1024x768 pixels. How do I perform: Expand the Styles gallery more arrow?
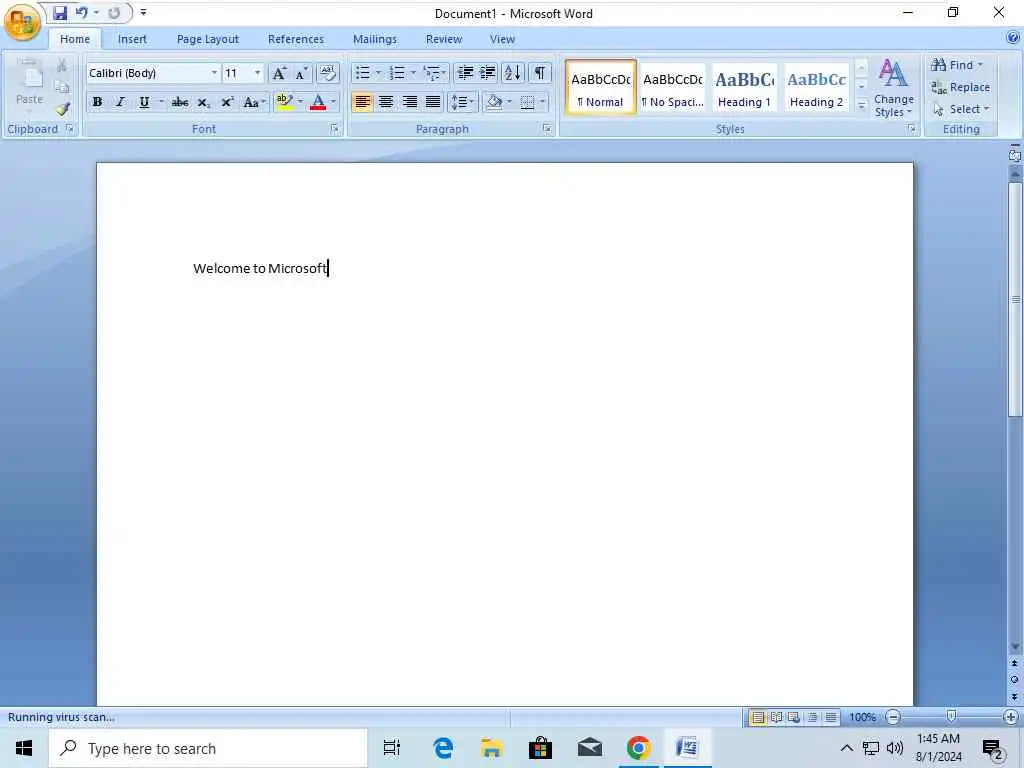pos(861,105)
